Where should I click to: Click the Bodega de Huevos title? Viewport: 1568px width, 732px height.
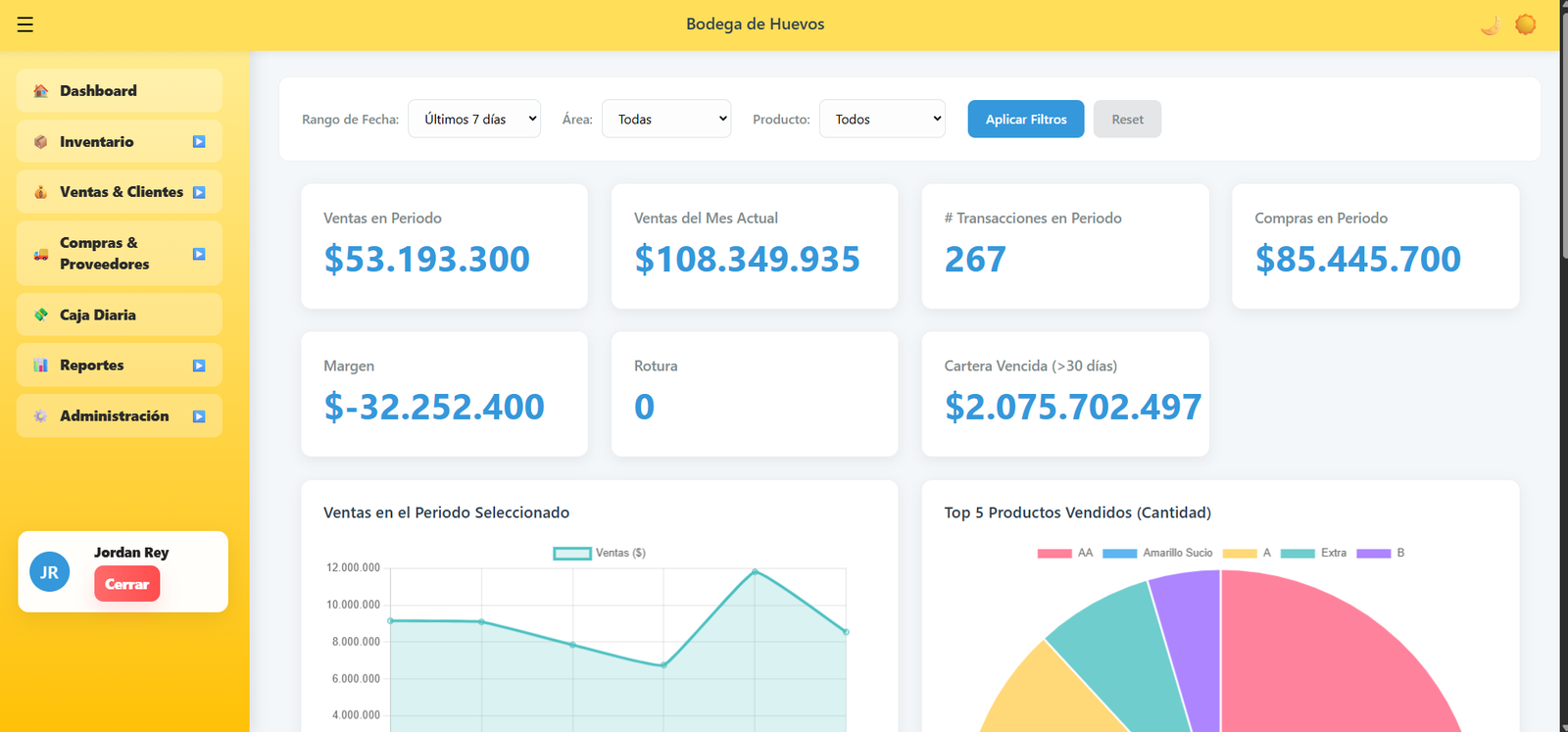pyautogui.click(x=755, y=24)
